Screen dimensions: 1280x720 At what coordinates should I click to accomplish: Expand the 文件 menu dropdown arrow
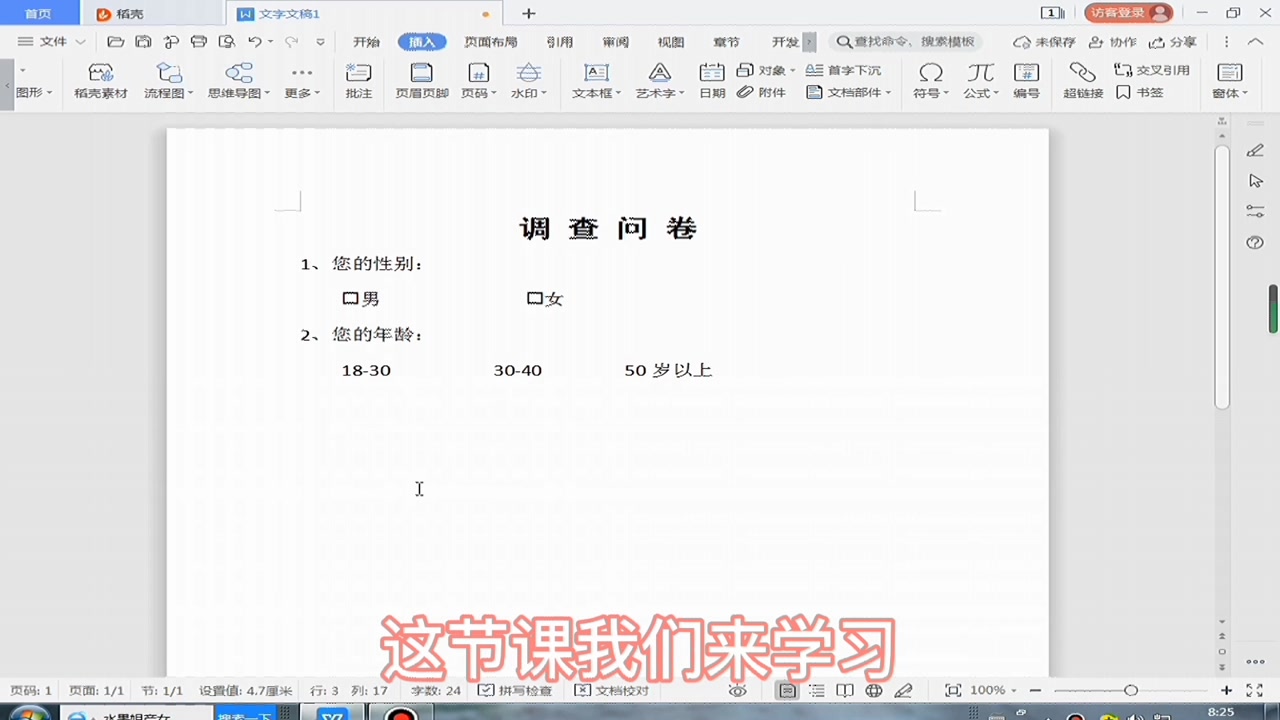(x=80, y=42)
